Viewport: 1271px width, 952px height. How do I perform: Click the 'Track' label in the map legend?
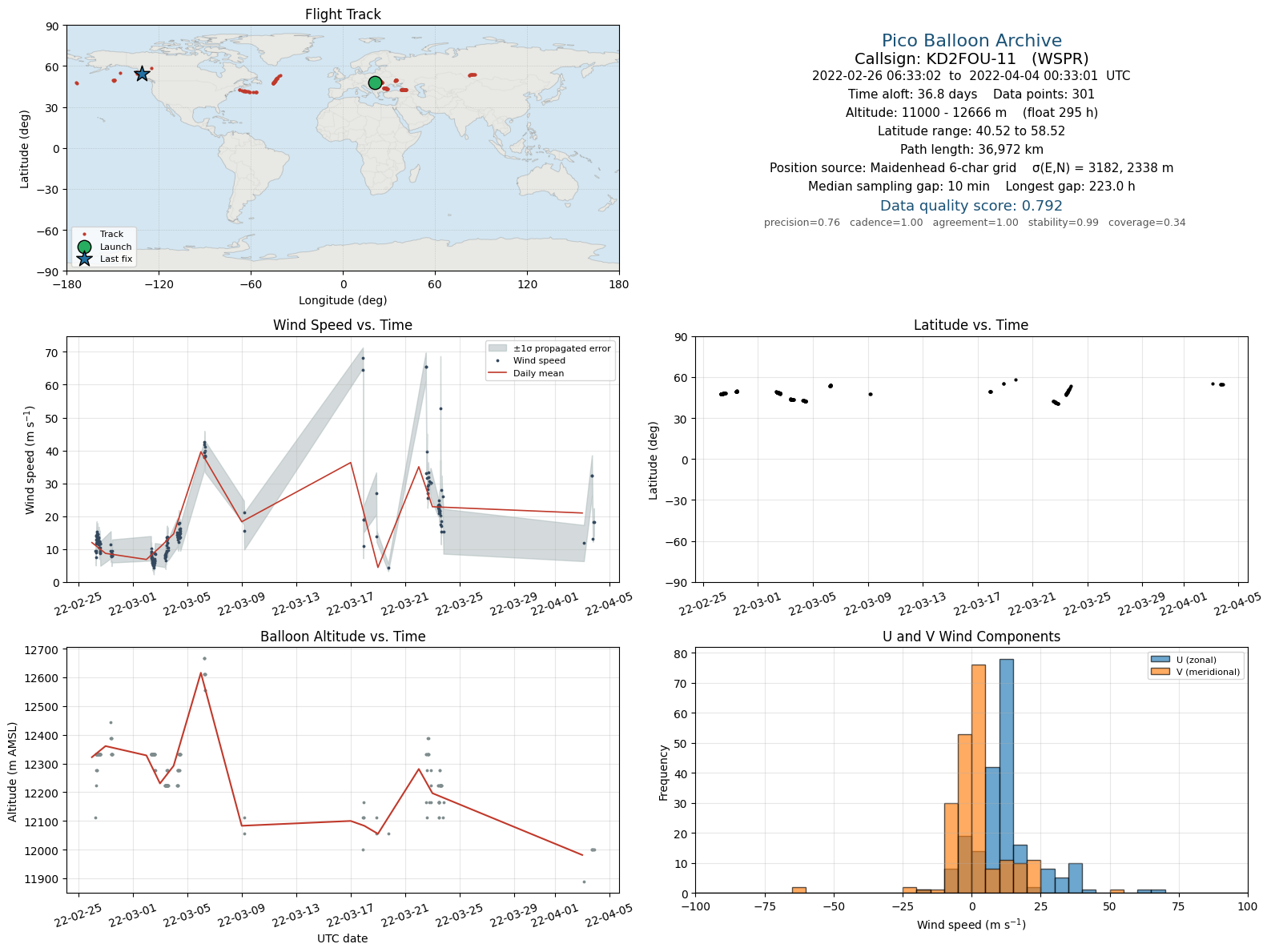(x=111, y=235)
